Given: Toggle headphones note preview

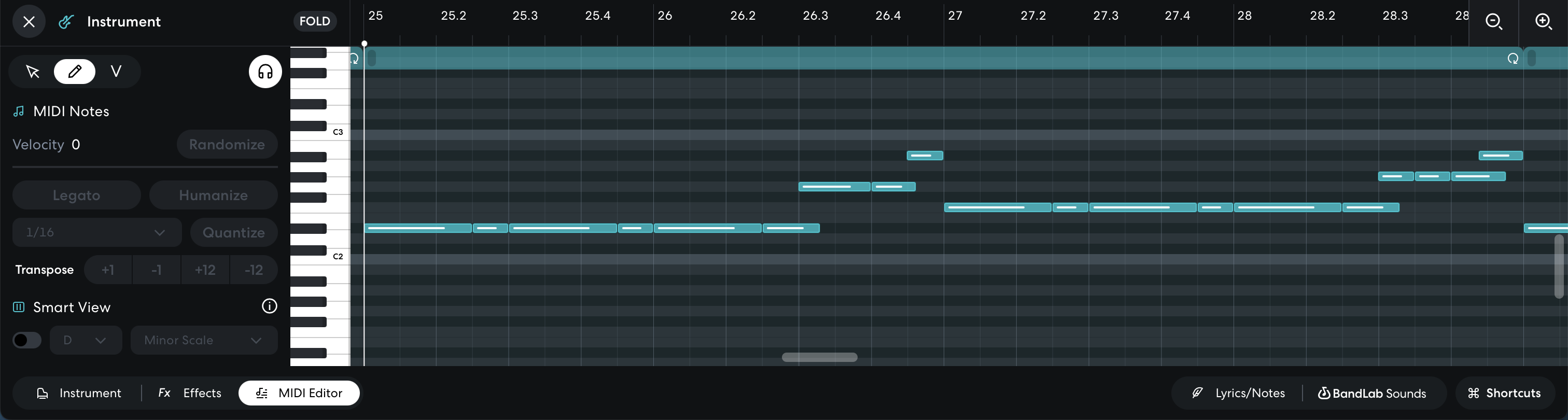Looking at the screenshot, I should (265, 72).
